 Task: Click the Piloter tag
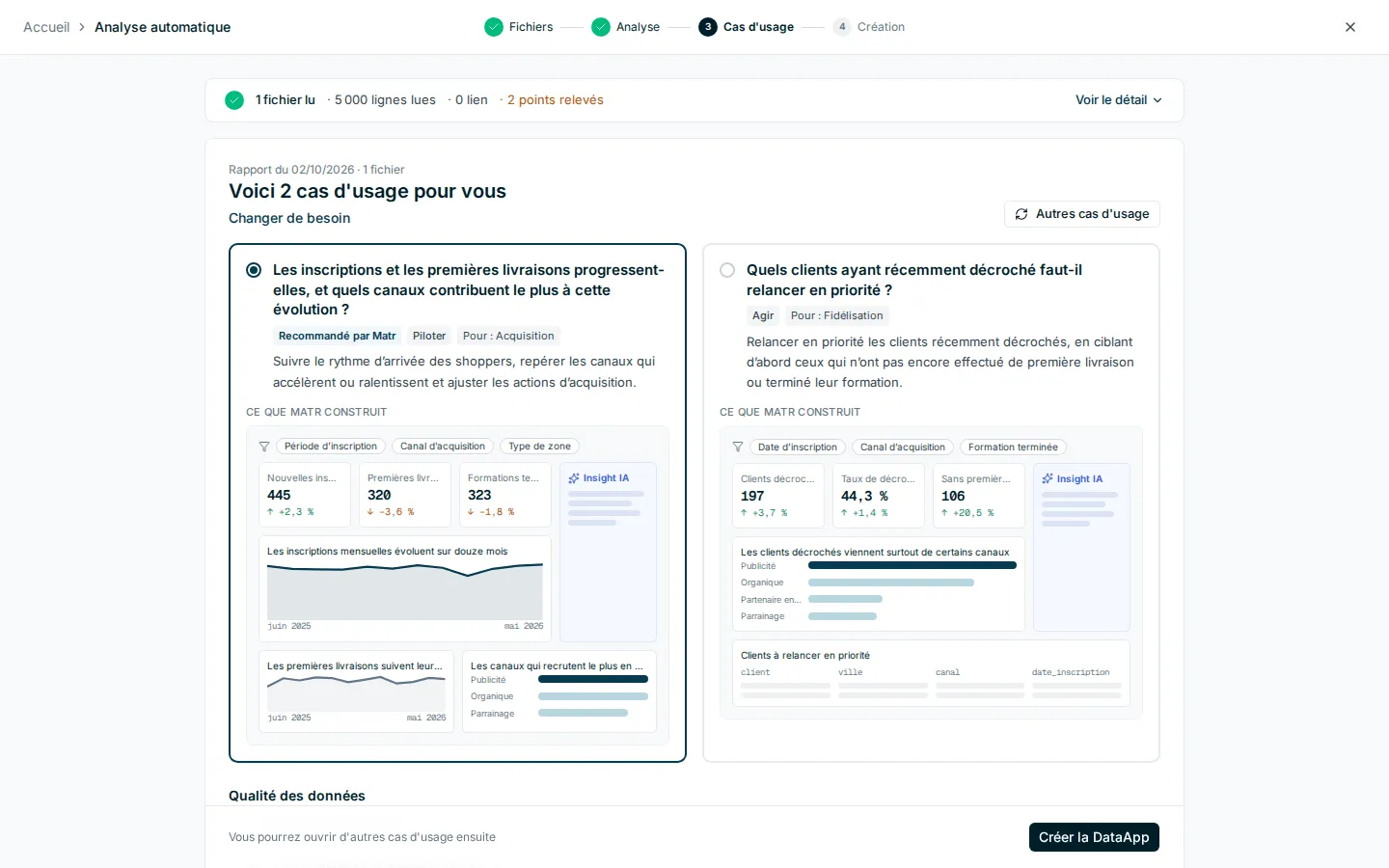click(429, 336)
